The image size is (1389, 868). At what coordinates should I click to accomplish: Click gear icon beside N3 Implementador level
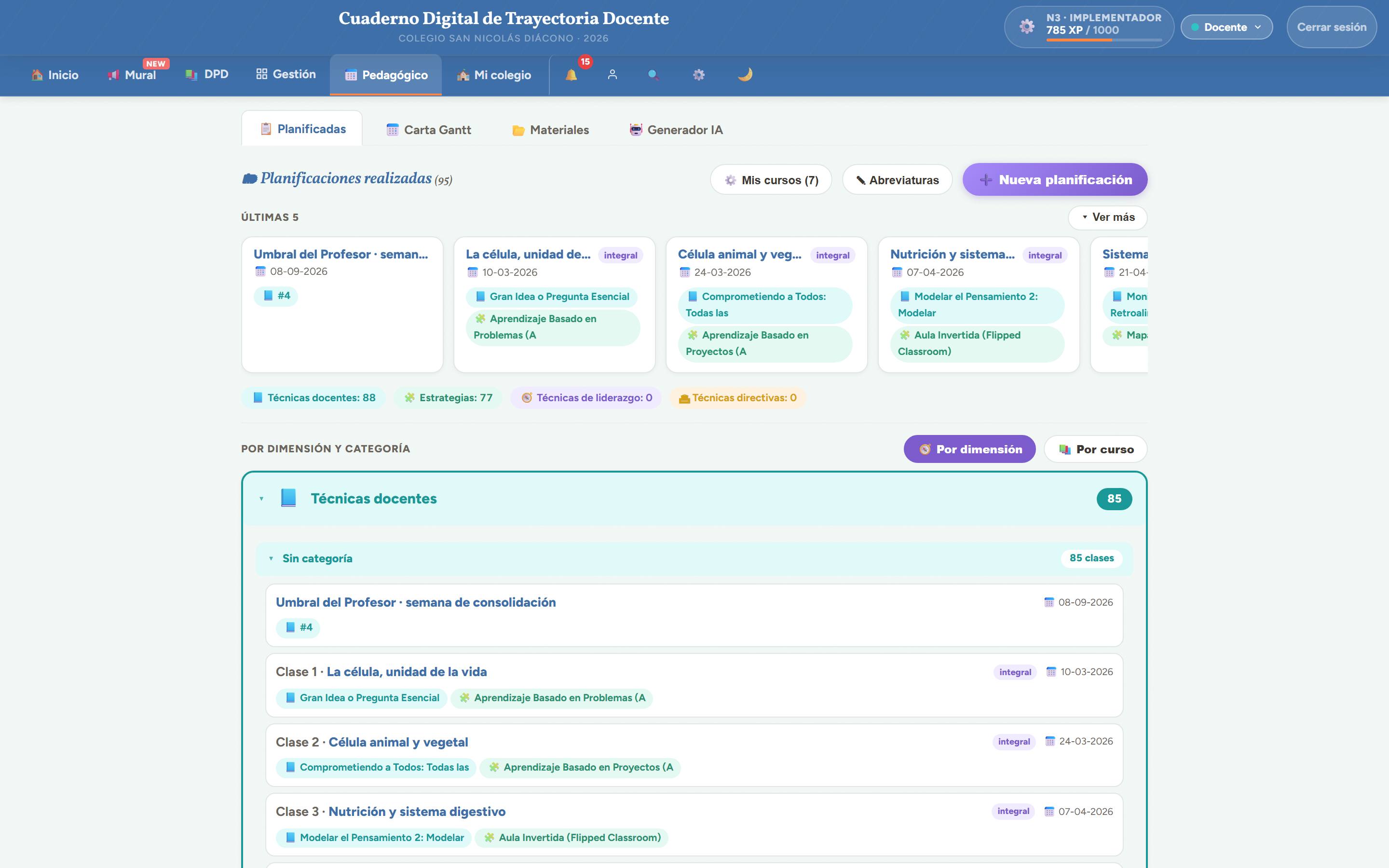pos(1027,27)
